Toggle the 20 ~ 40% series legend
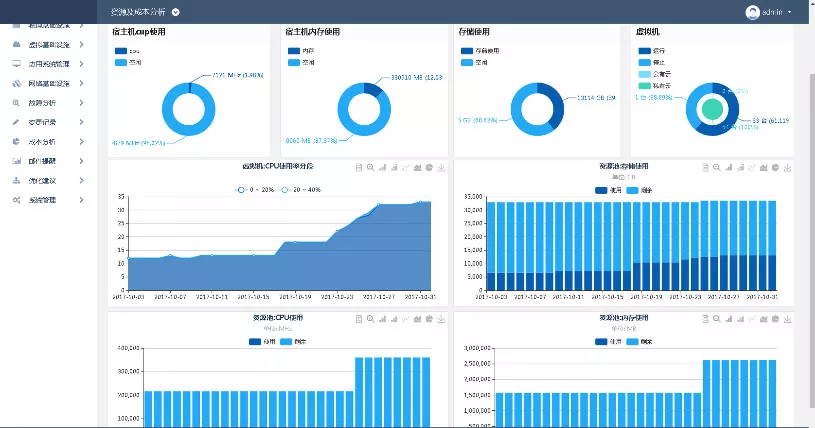 pyautogui.click(x=300, y=190)
